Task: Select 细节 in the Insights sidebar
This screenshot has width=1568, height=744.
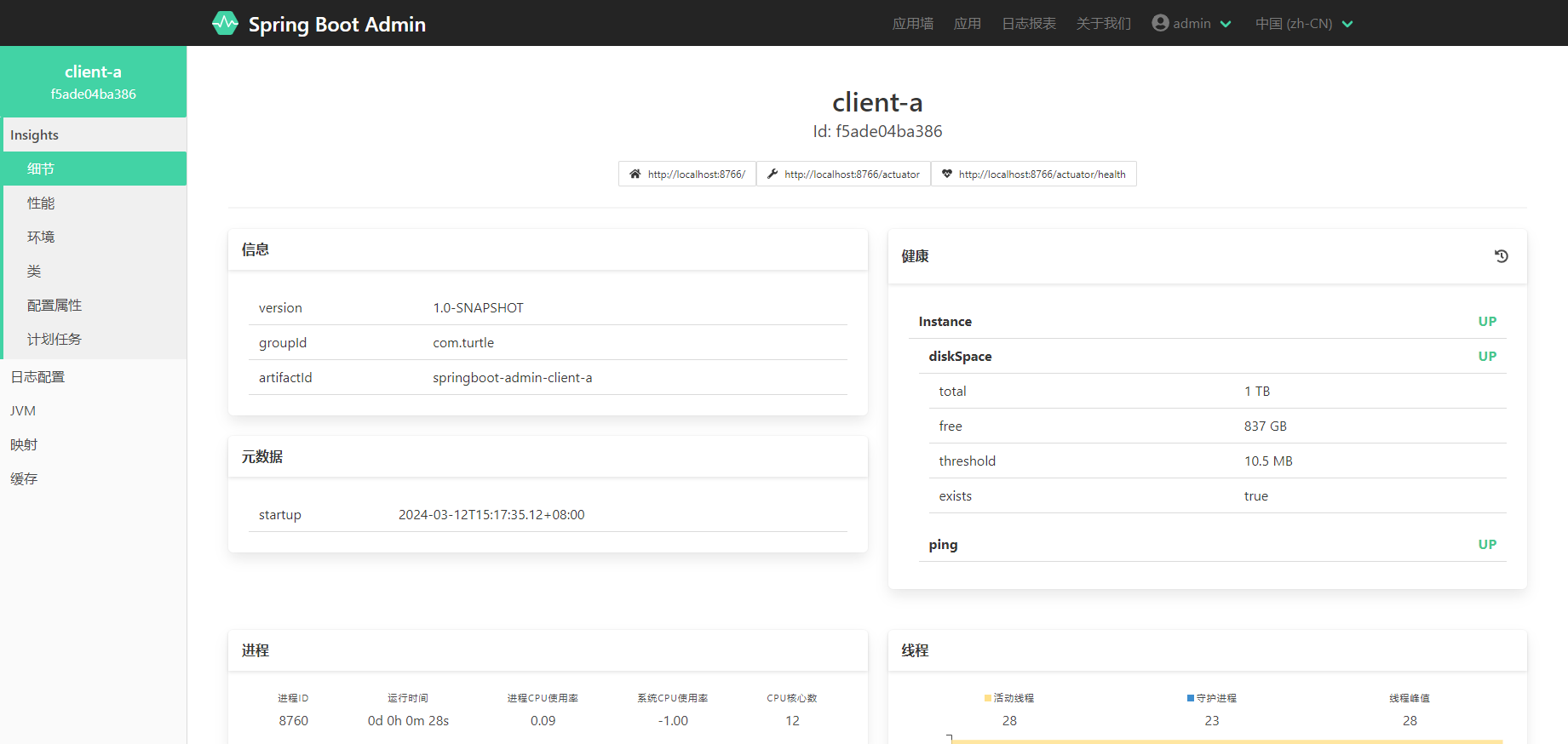Action: pos(95,169)
